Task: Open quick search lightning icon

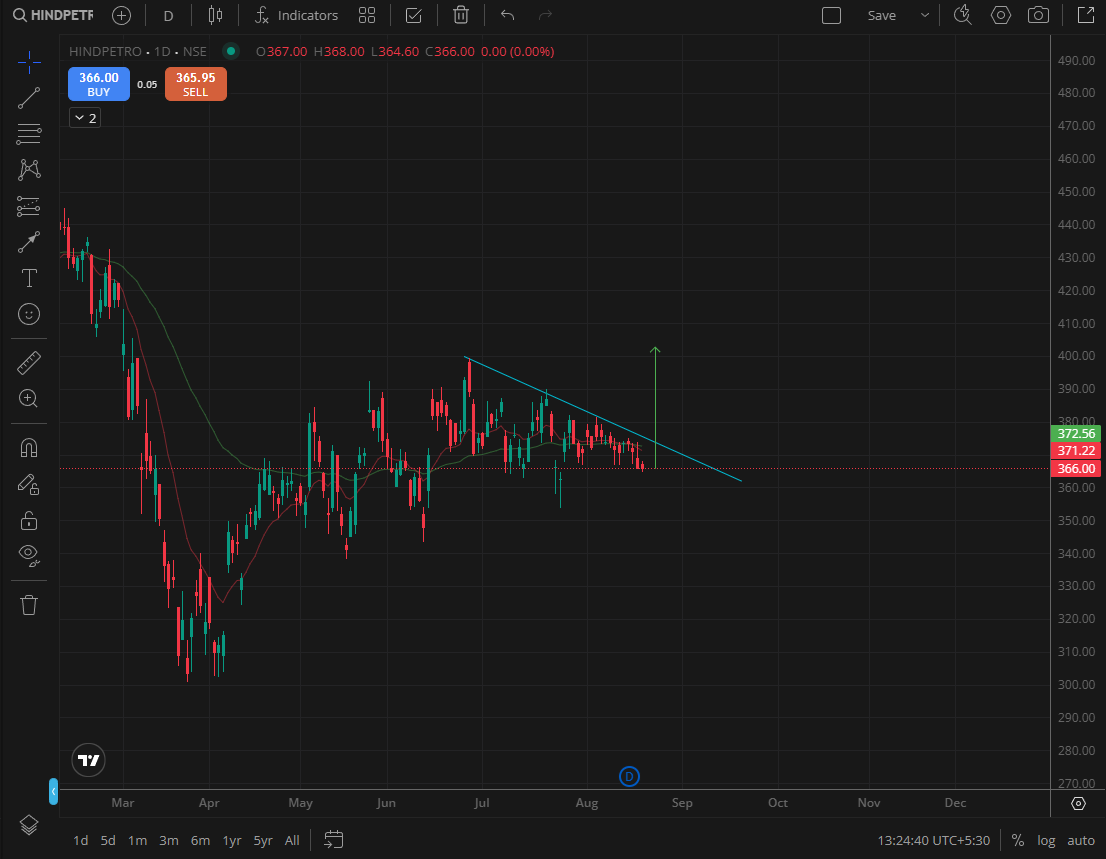Action: [x=963, y=15]
